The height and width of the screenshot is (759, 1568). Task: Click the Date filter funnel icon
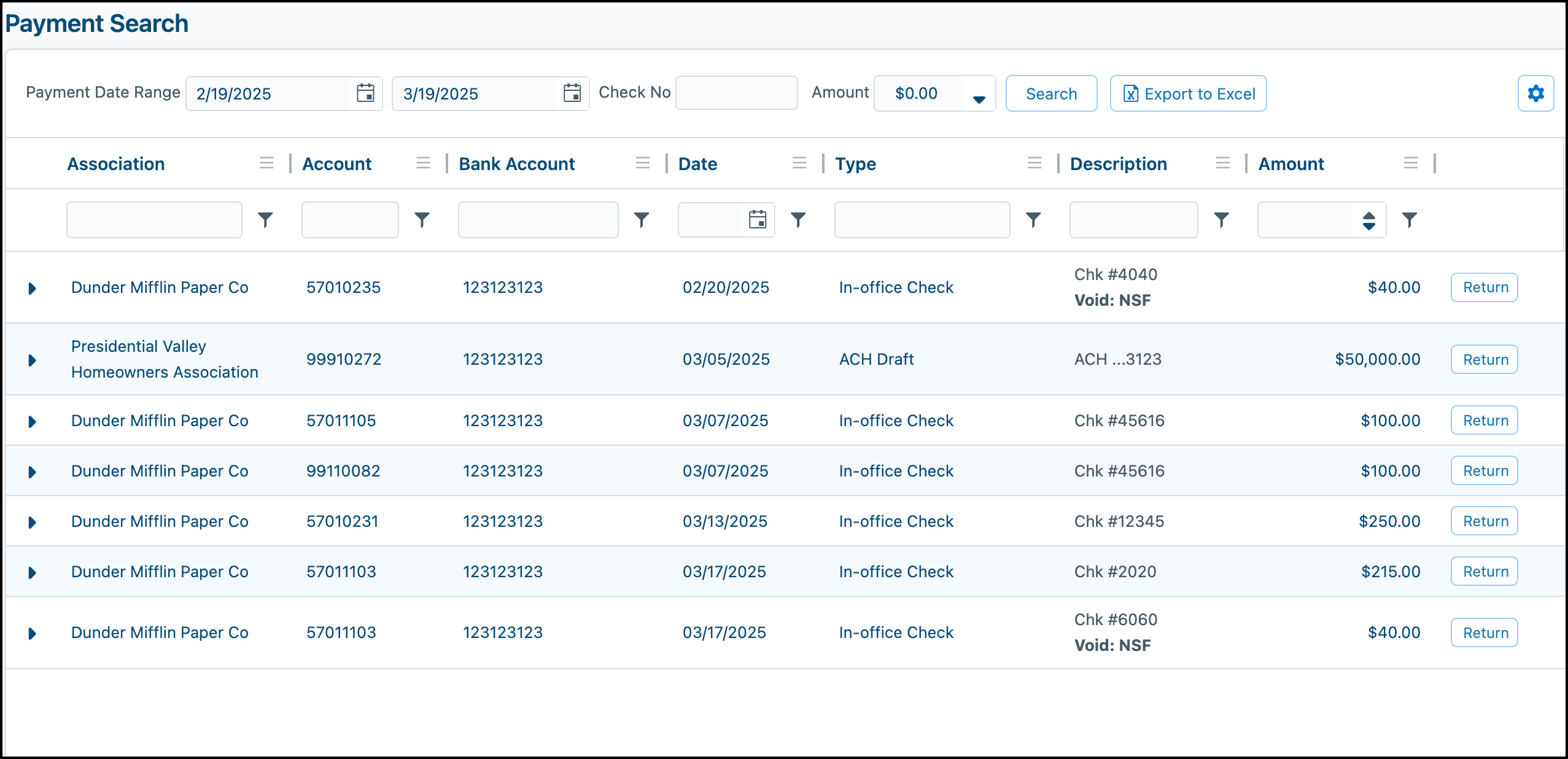click(798, 220)
